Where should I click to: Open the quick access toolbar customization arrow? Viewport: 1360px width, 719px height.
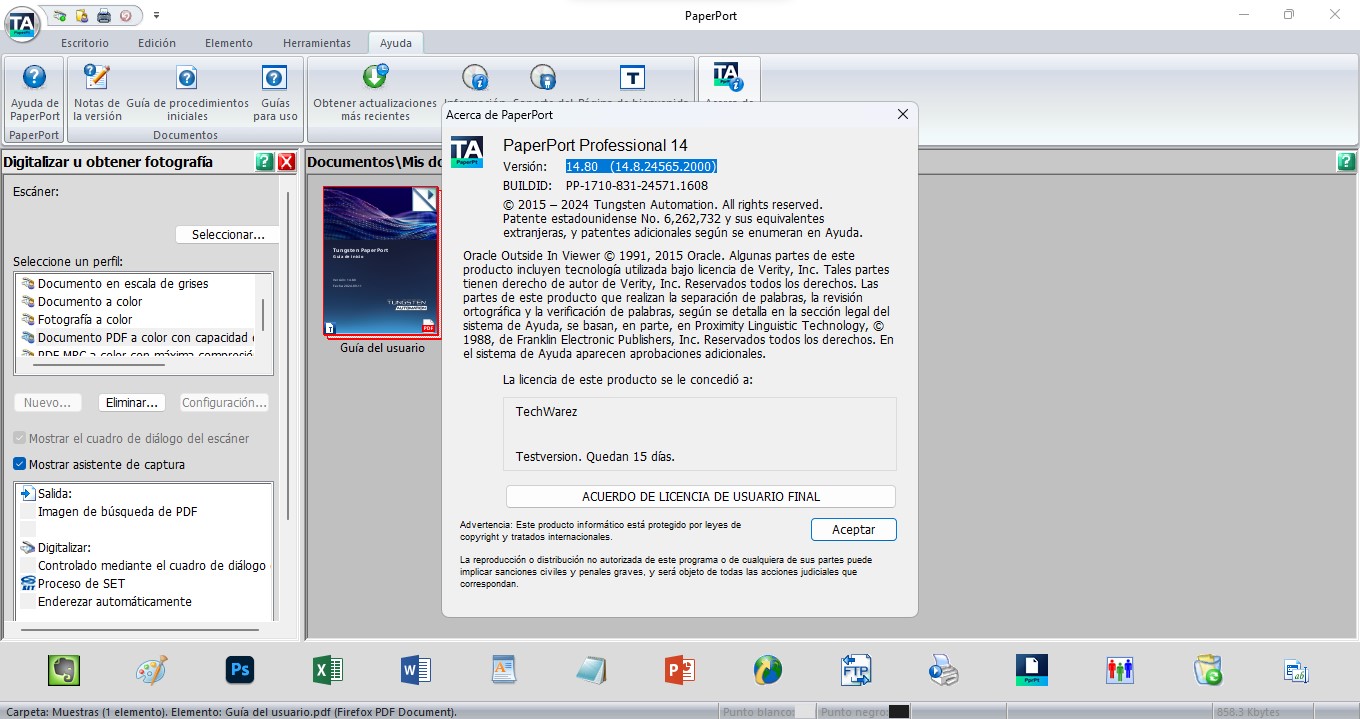(156, 15)
